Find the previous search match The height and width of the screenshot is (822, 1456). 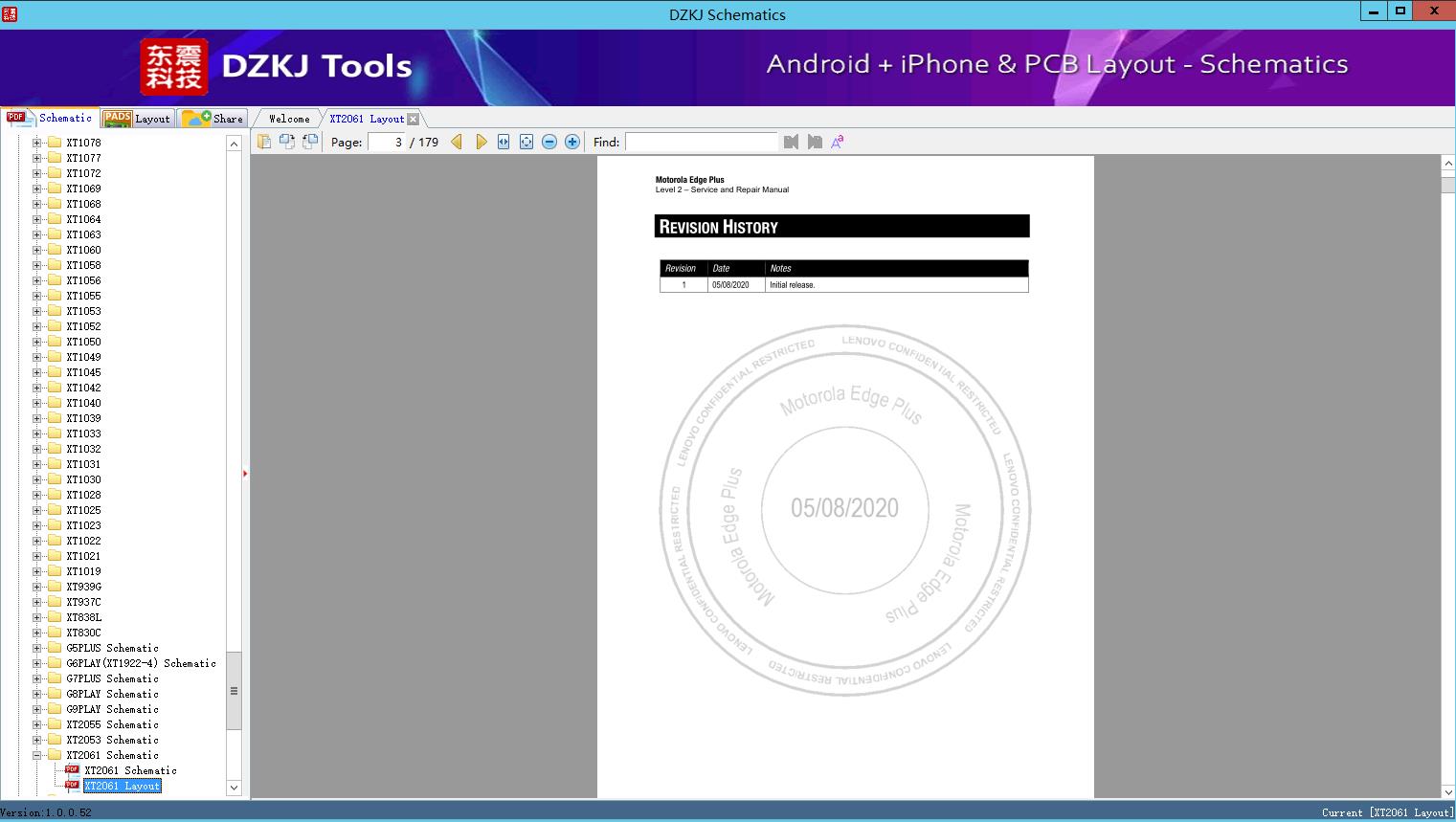[791, 142]
